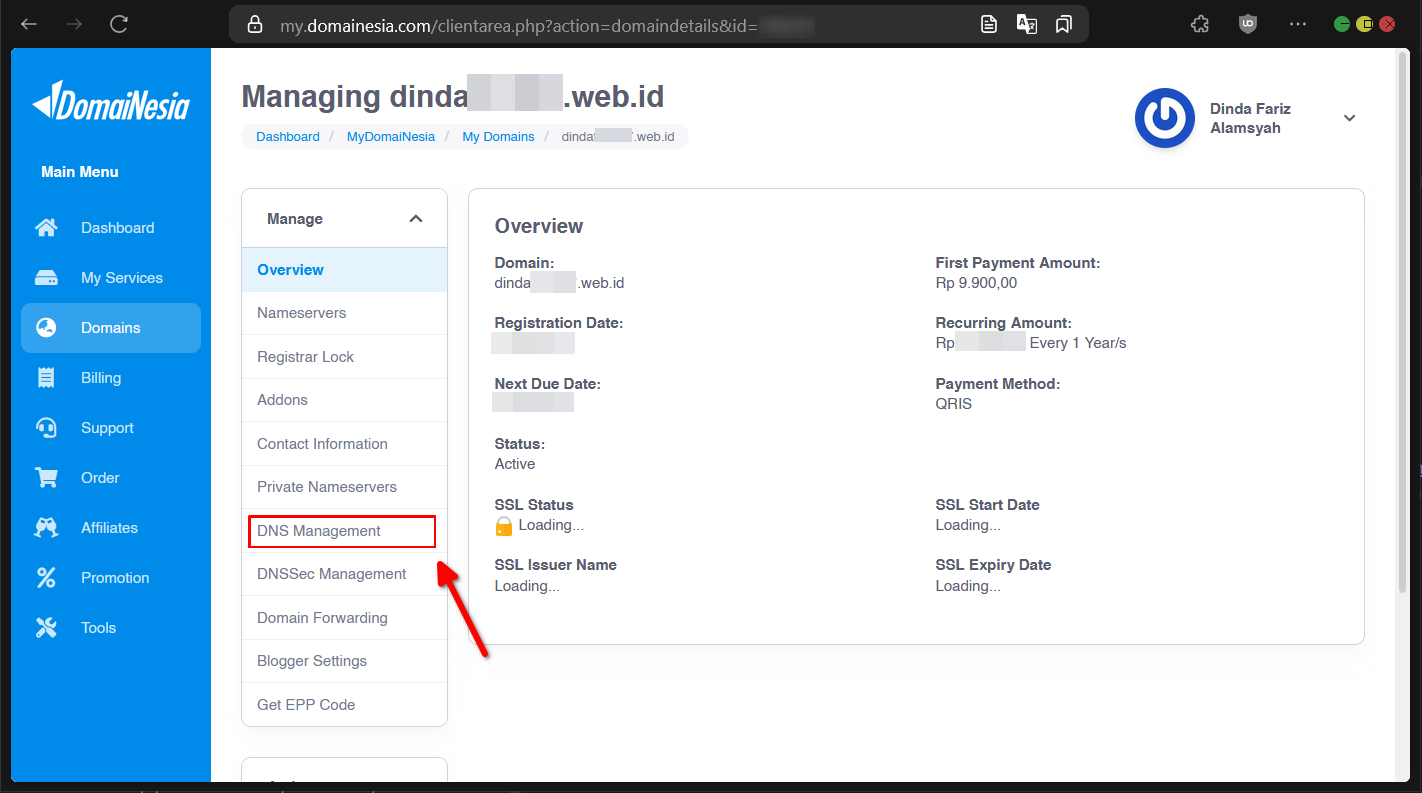Open Get EPP Code option
This screenshot has width=1422, height=793.
[x=306, y=705]
